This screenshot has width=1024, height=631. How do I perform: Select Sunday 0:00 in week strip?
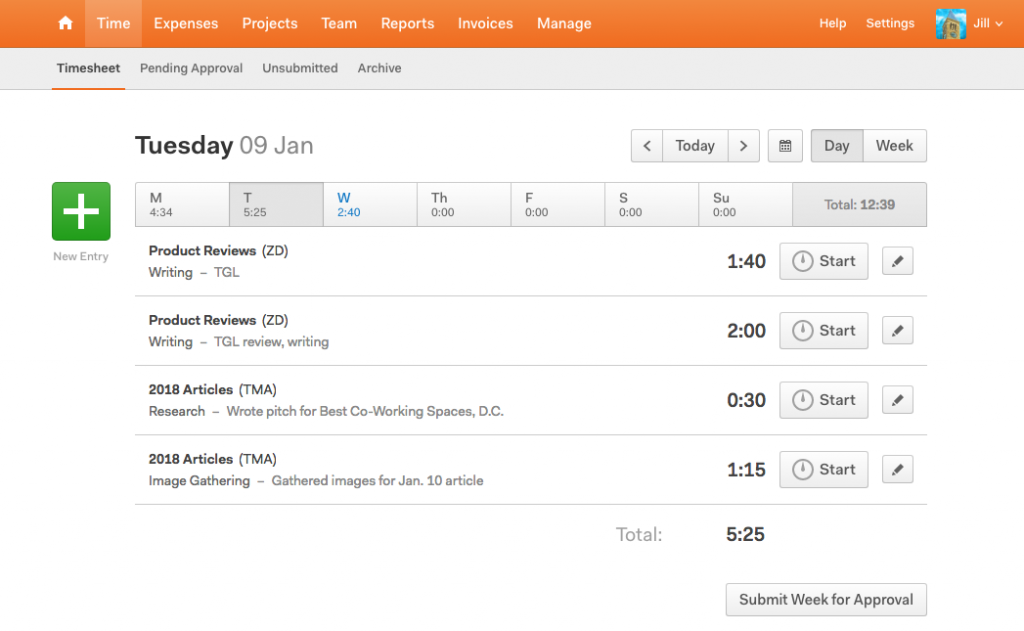pyautogui.click(x=746, y=204)
